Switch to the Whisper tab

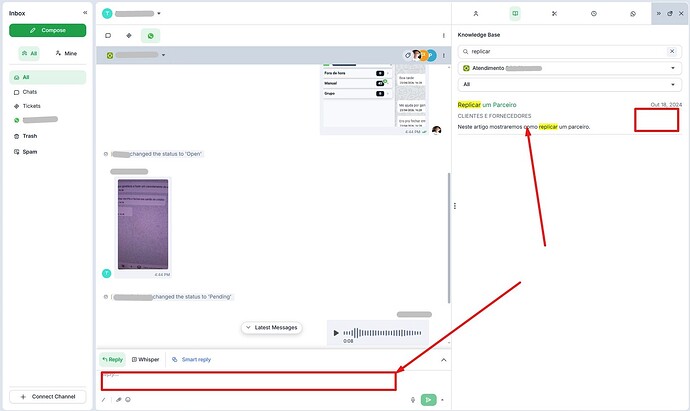pyautogui.click(x=145, y=359)
